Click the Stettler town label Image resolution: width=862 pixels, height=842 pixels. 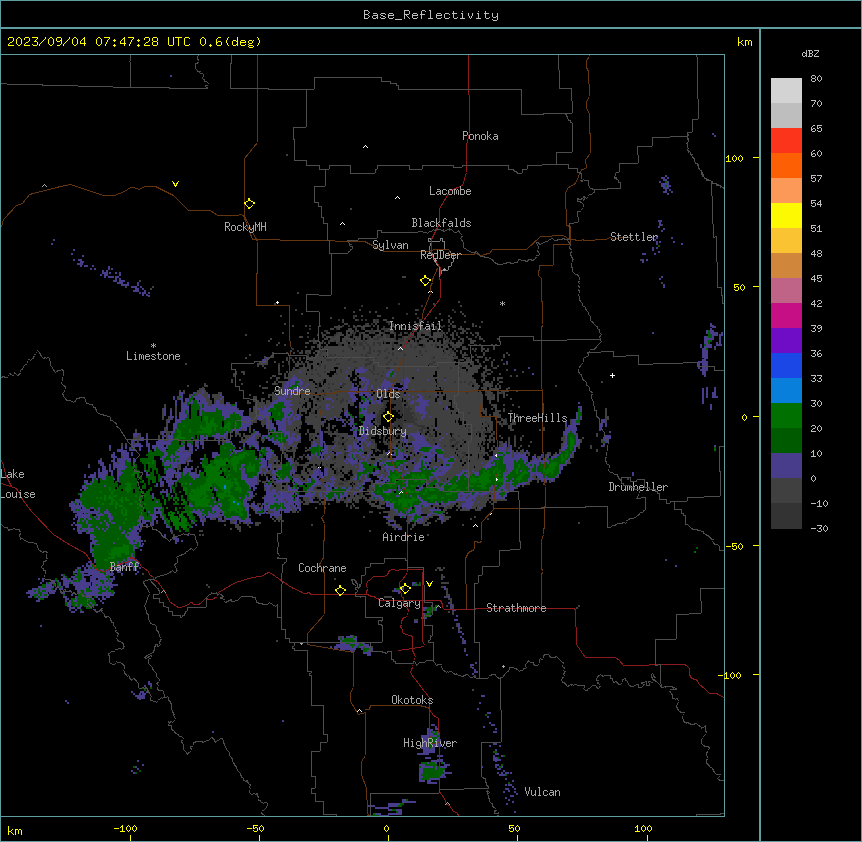click(x=634, y=237)
